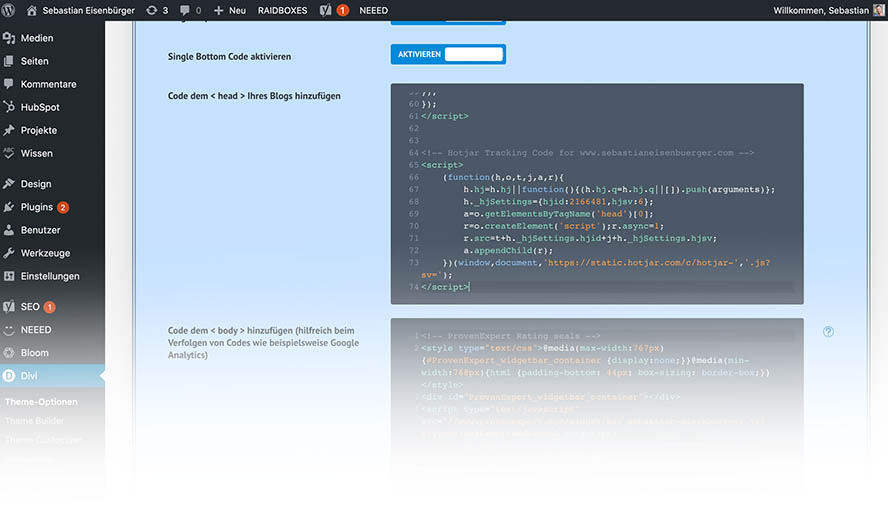The width and height of the screenshot is (888, 508).
Task: Click the Seiten pages icon
Action: tap(8, 61)
